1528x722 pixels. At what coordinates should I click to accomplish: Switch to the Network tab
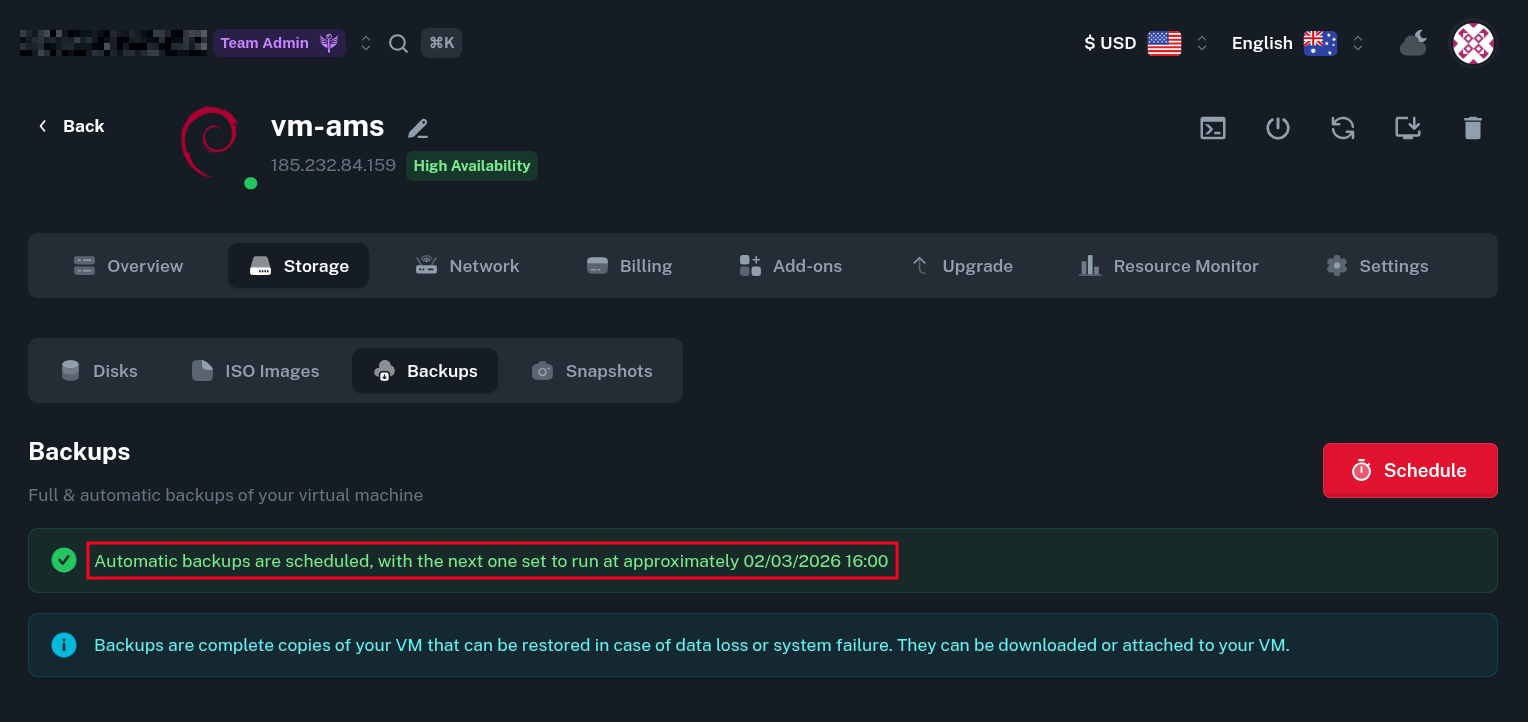pyautogui.click(x=468, y=266)
